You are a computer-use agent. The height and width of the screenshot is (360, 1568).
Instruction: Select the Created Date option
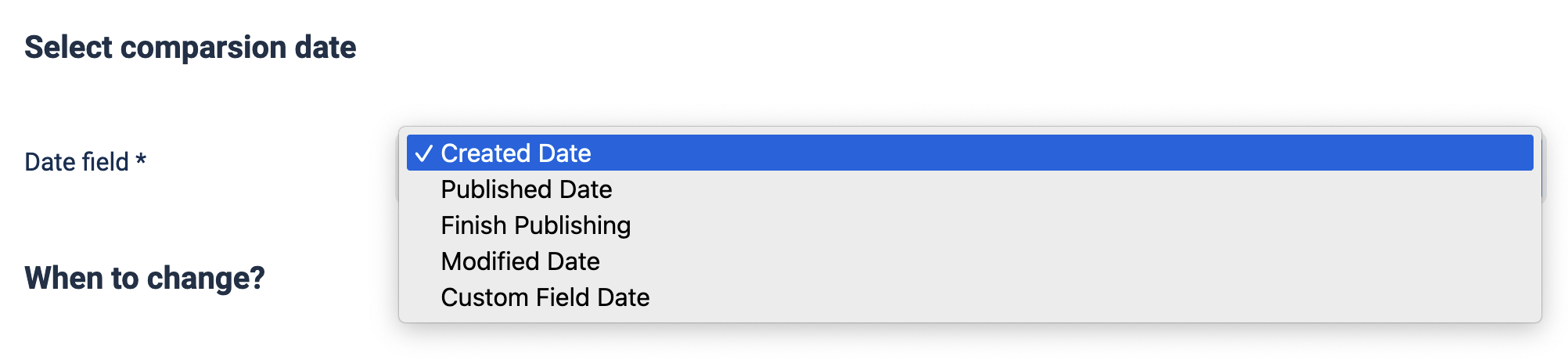[516, 153]
